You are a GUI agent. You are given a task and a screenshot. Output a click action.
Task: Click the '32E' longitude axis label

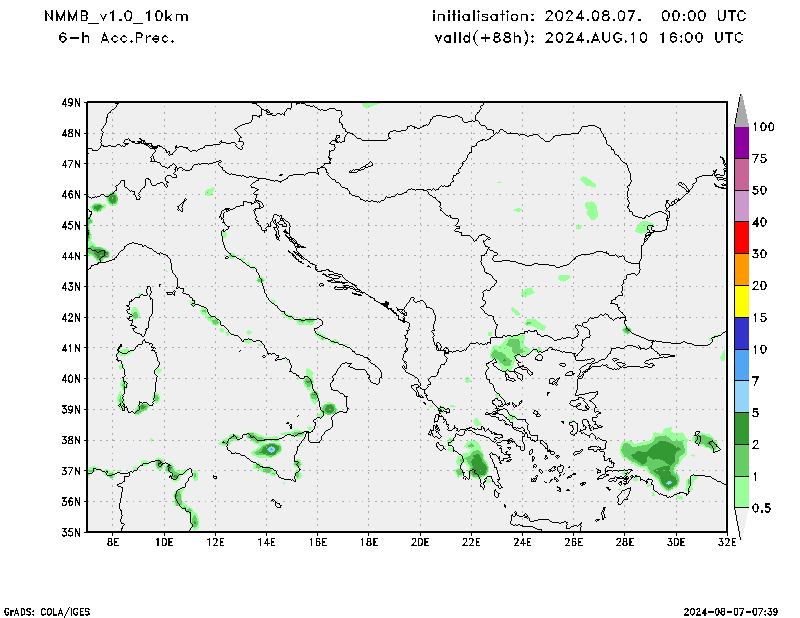tap(727, 543)
